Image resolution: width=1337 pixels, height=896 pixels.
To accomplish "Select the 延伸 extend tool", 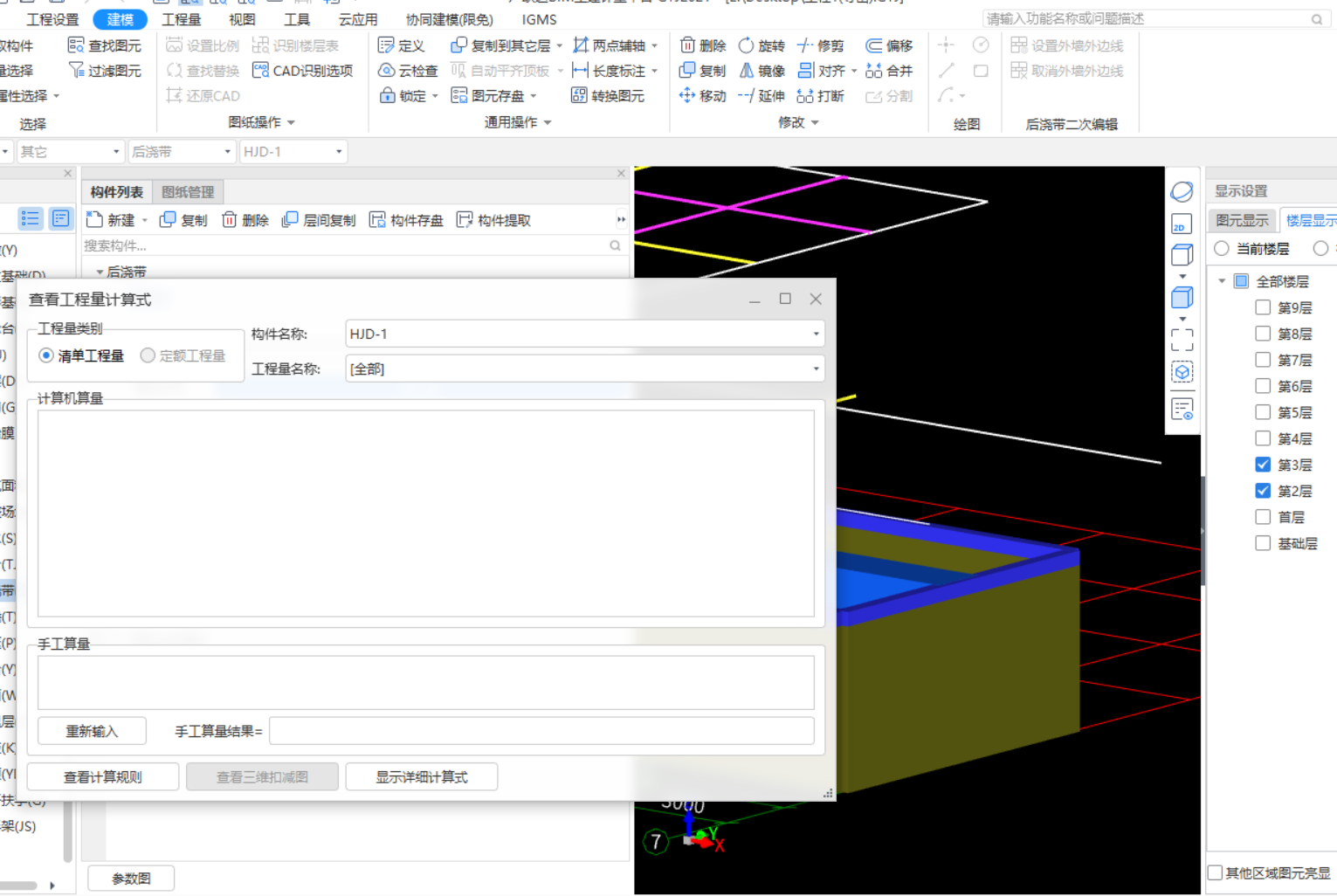I will pyautogui.click(x=762, y=96).
